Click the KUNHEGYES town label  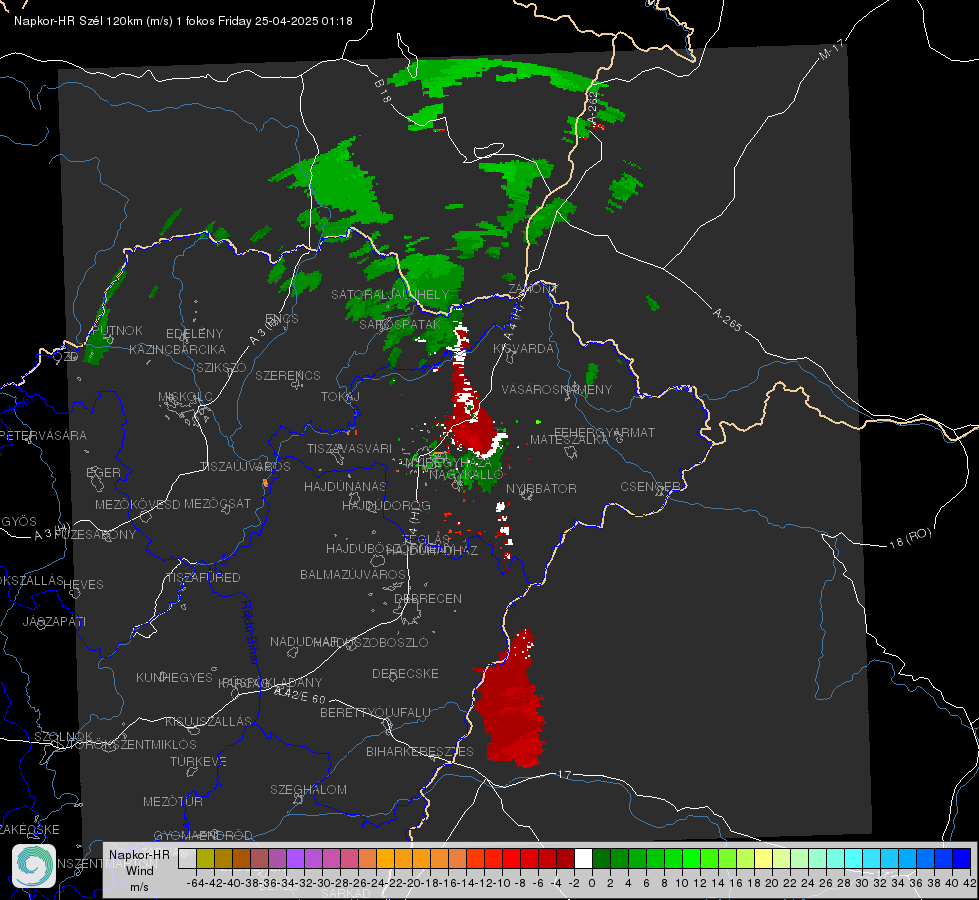pos(174,678)
